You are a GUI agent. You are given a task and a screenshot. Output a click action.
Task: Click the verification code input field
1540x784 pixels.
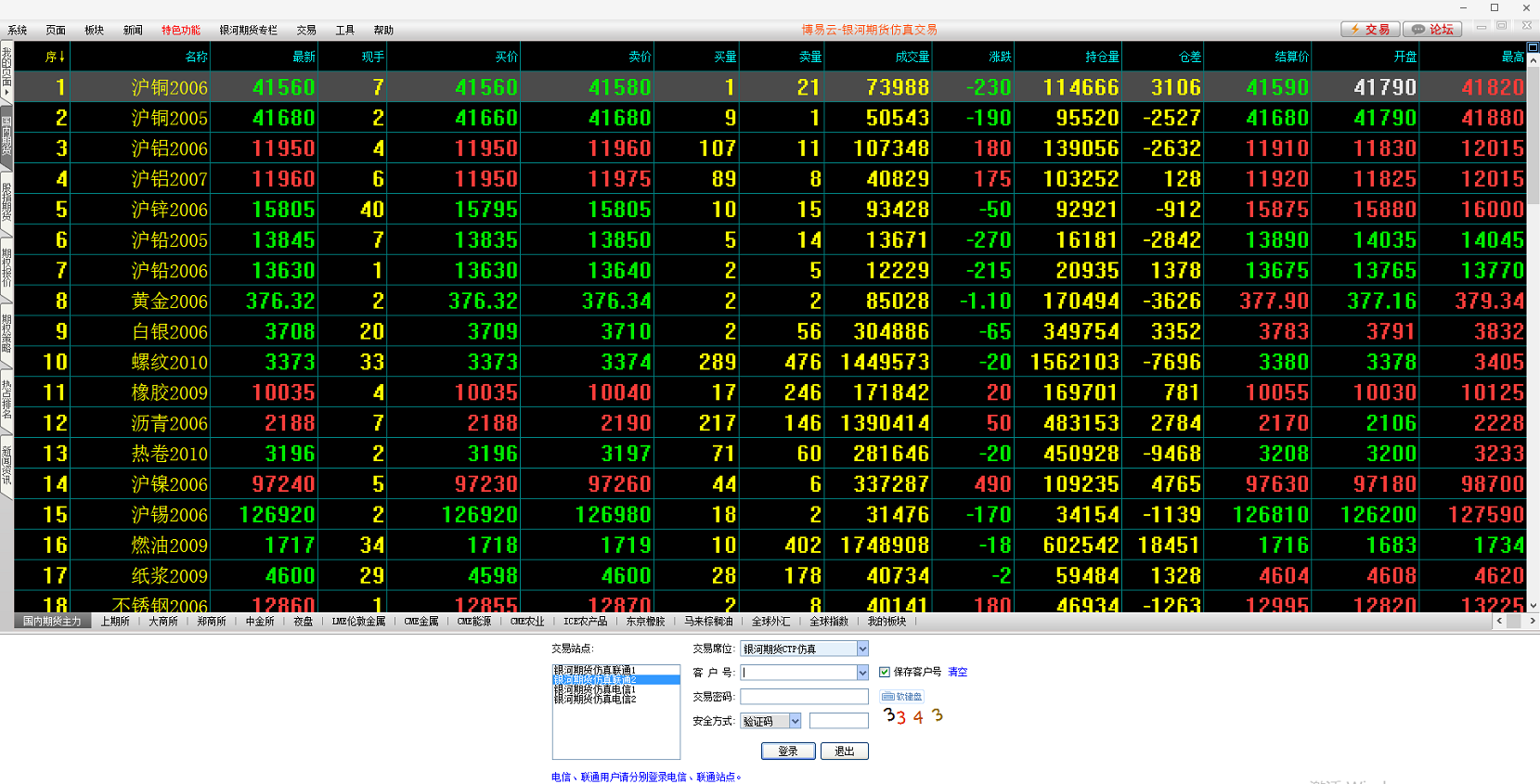coord(839,721)
